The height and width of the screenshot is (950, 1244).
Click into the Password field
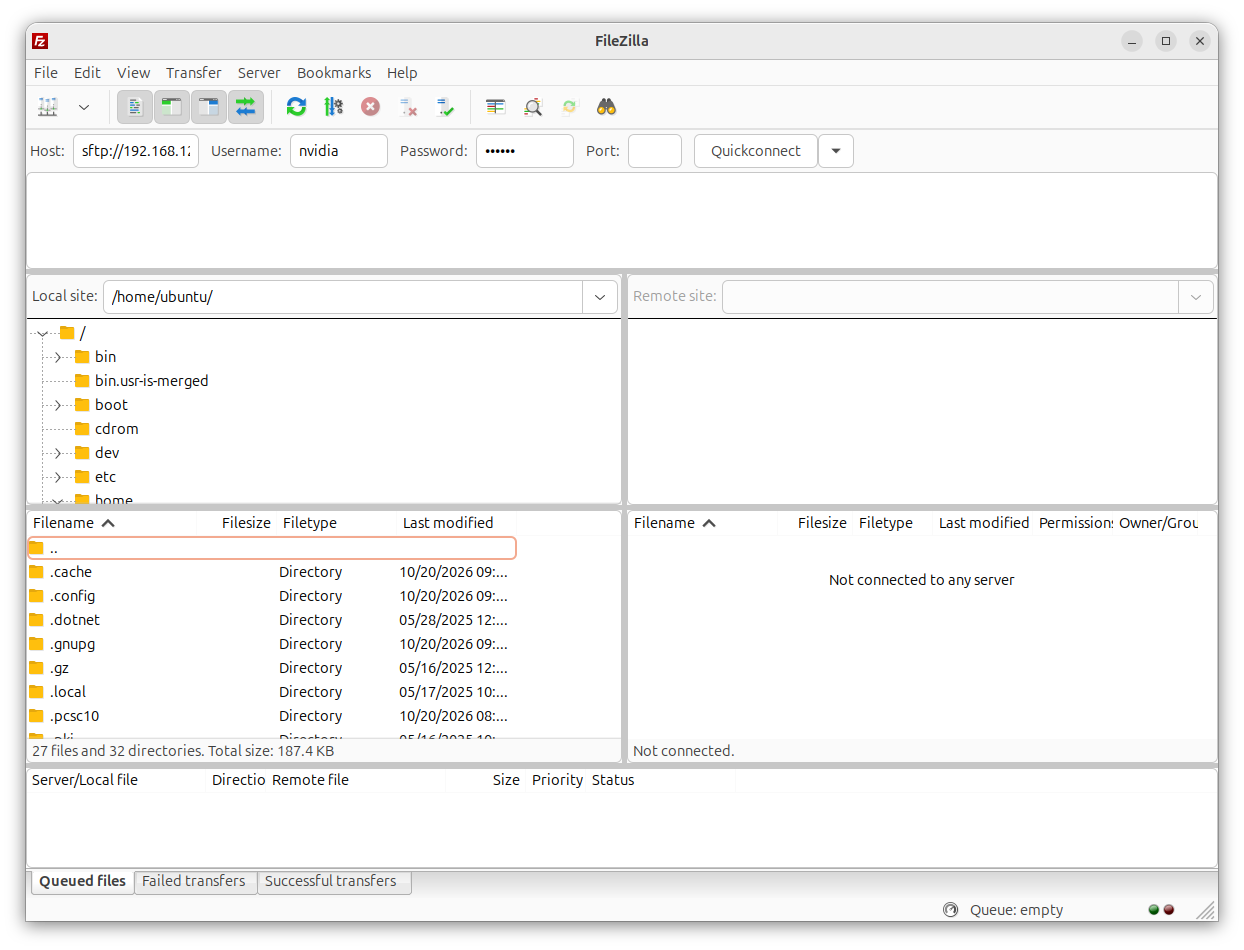pos(525,151)
